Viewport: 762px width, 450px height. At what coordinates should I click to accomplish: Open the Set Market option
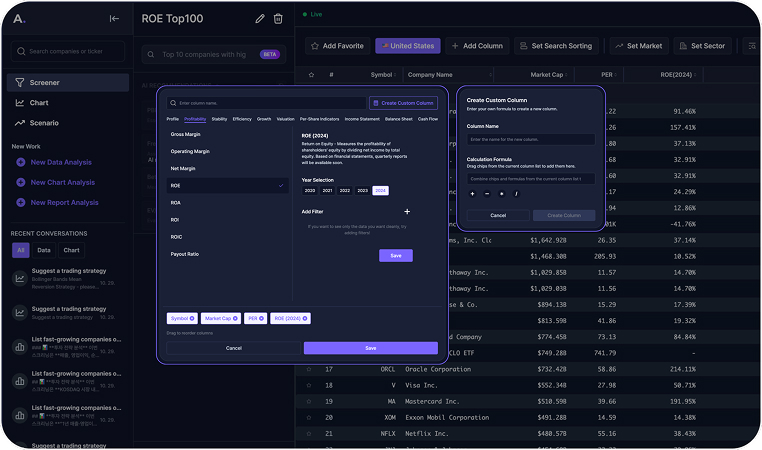639,46
